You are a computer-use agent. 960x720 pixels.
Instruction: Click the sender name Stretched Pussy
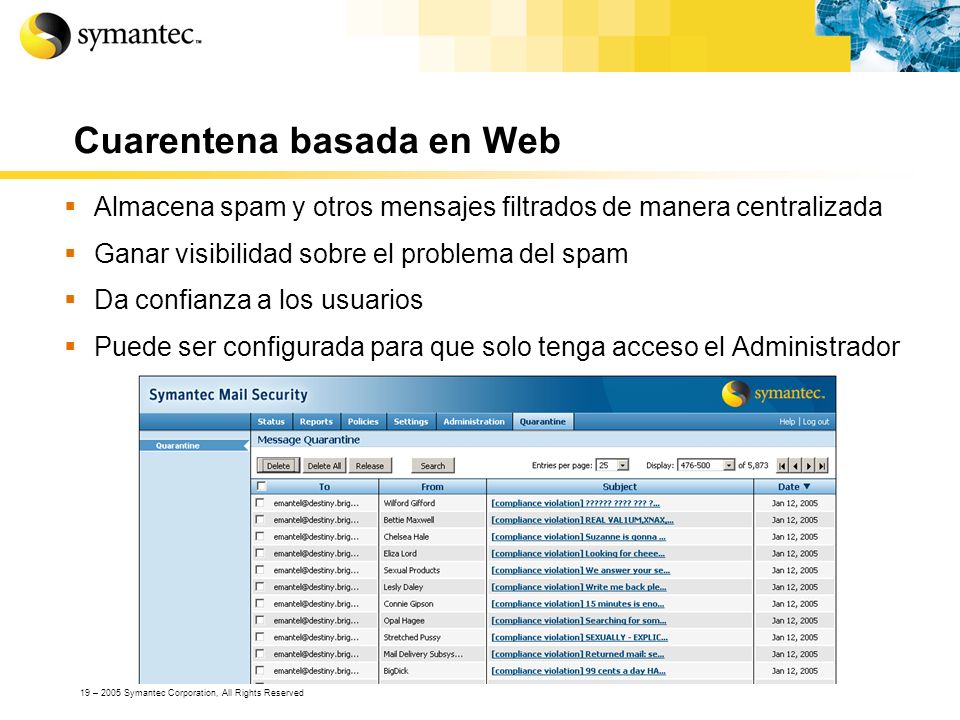412,637
